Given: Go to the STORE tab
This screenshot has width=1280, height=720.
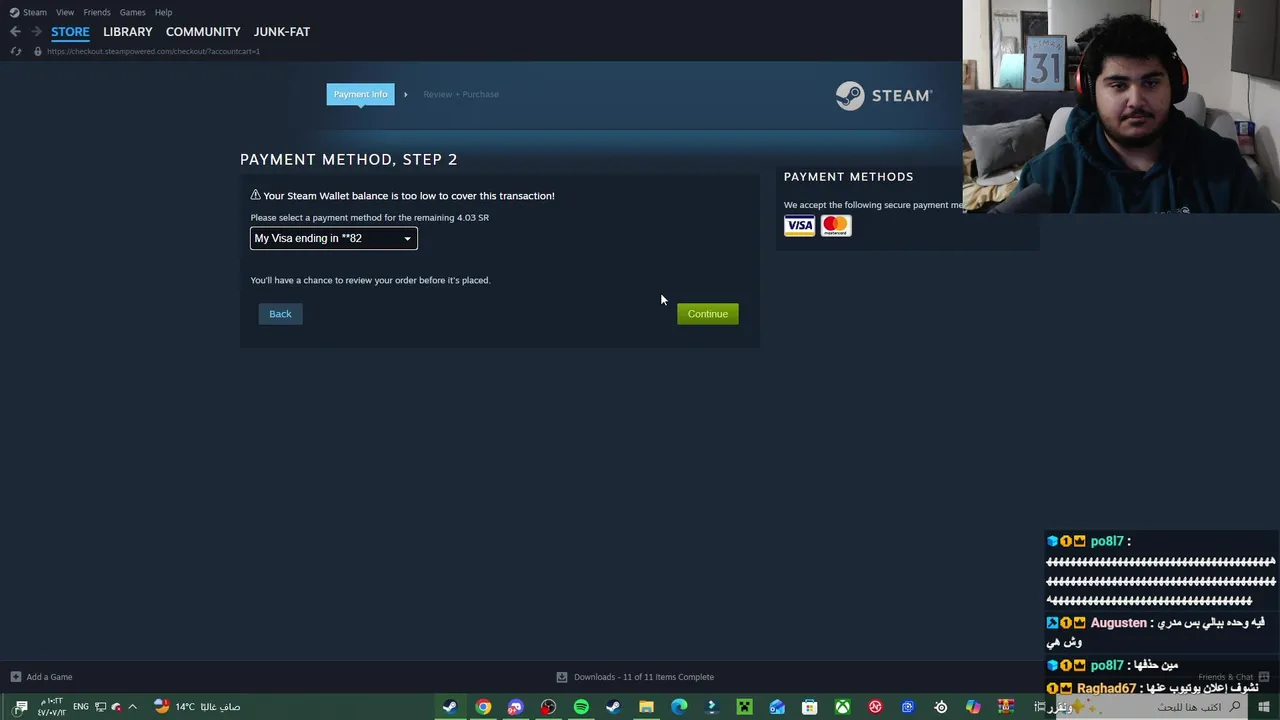Looking at the screenshot, I should click(x=70, y=32).
